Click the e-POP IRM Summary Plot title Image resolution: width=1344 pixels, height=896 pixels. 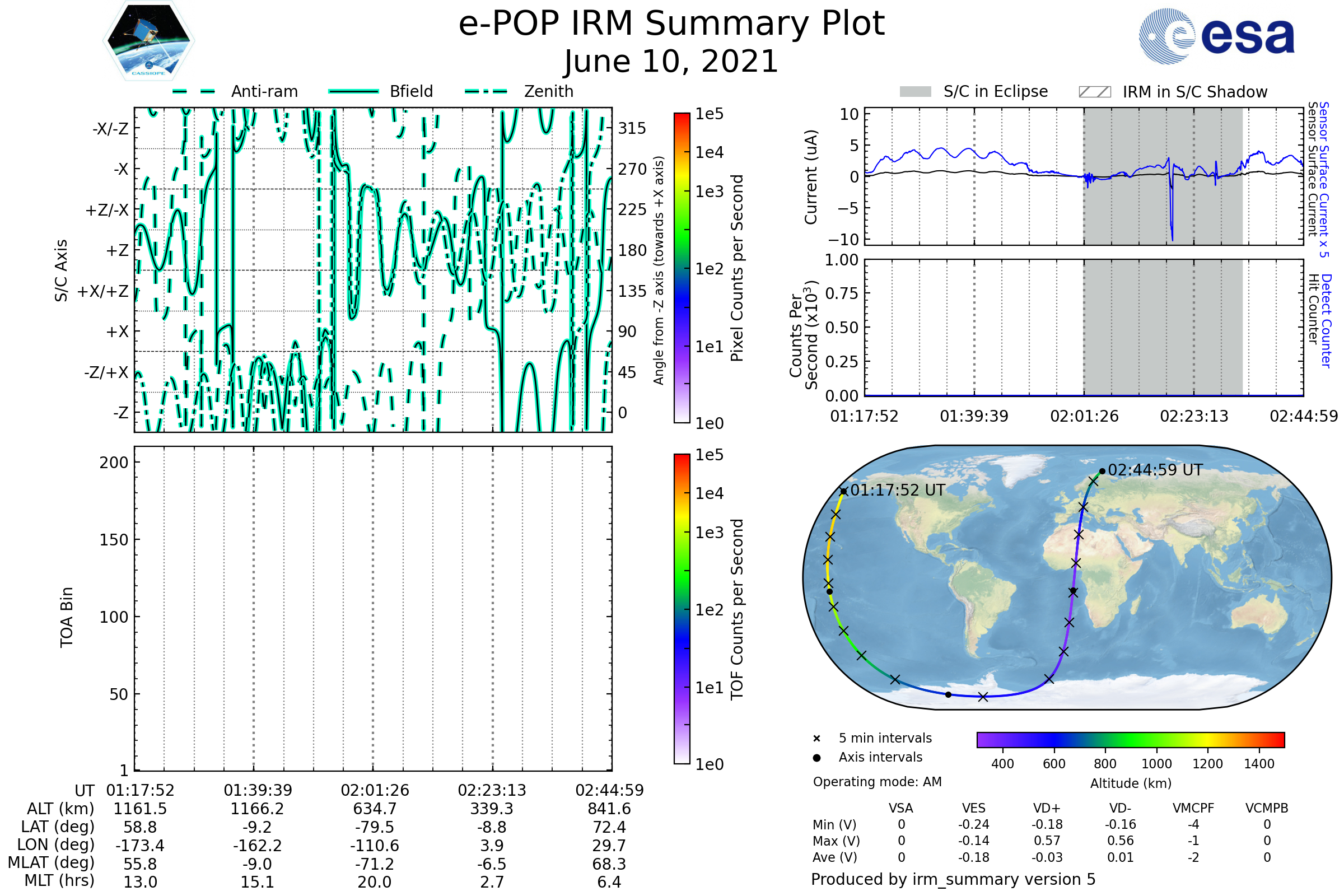click(x=671, y=24)
